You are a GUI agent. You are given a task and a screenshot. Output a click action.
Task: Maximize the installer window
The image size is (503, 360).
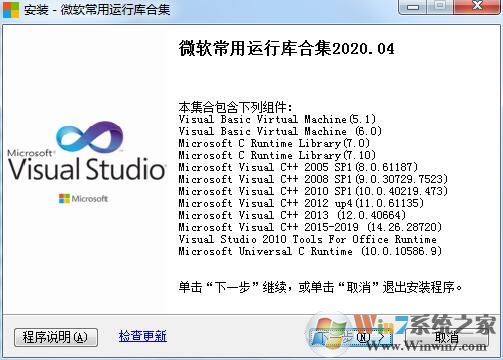[440, 6]
